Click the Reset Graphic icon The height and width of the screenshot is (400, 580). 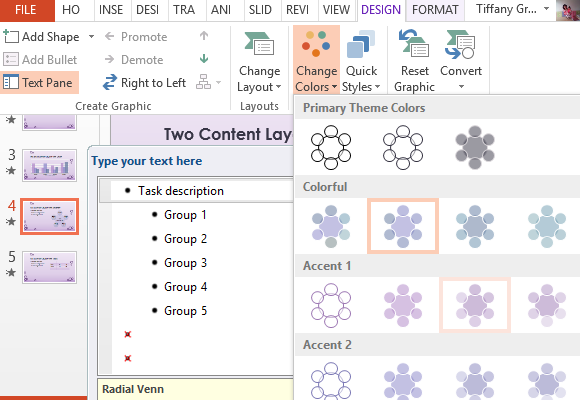point(414,44)
